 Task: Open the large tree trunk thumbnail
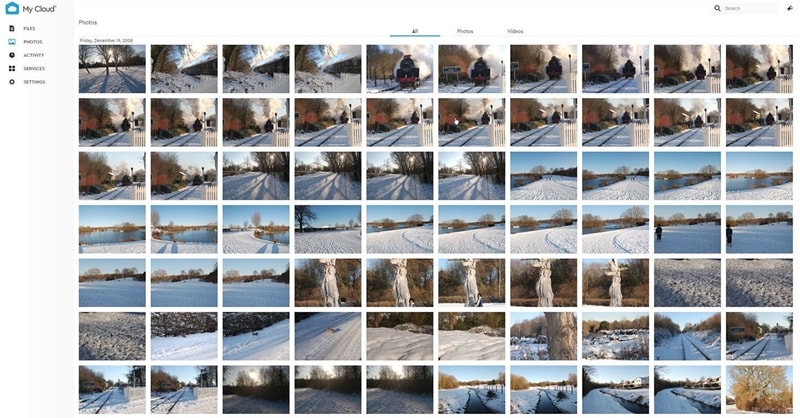(x=543, y=336)
